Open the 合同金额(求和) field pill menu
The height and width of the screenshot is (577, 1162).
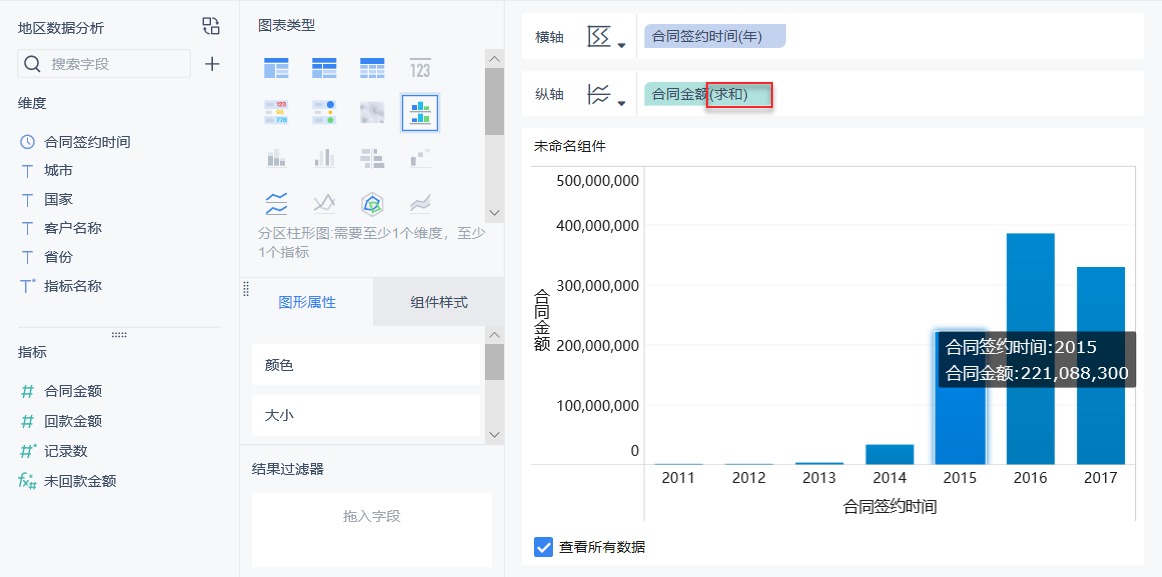point(708,94)
